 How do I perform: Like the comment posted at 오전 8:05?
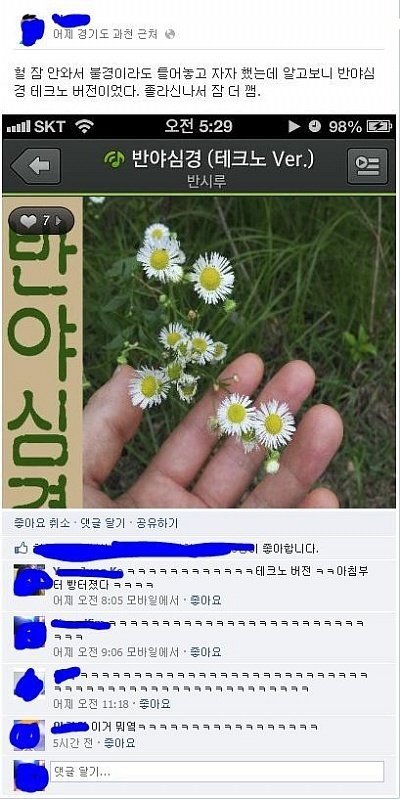[205, 600]
